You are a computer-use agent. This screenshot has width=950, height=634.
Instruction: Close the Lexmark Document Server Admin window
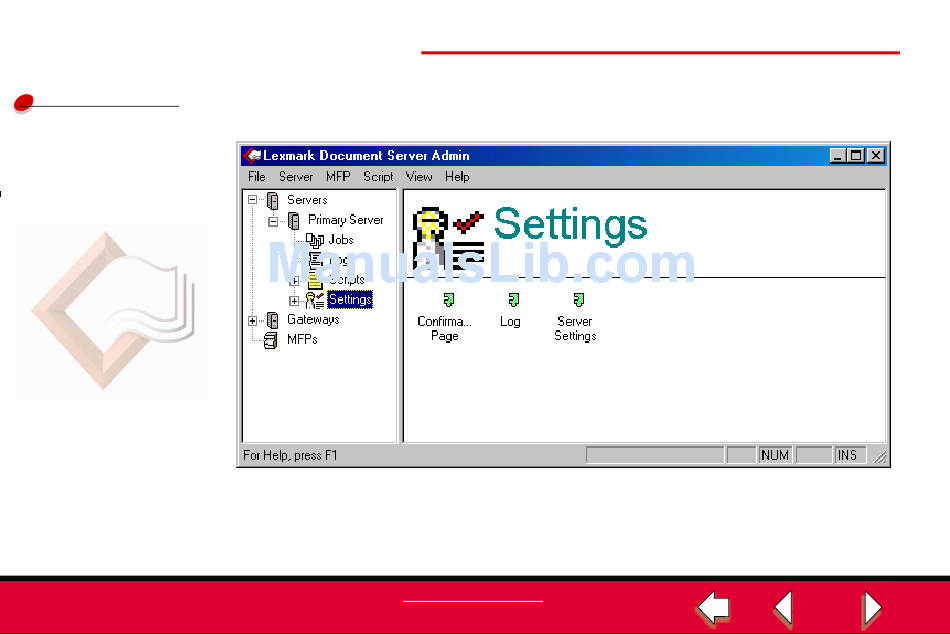click(x=876, y=156)
